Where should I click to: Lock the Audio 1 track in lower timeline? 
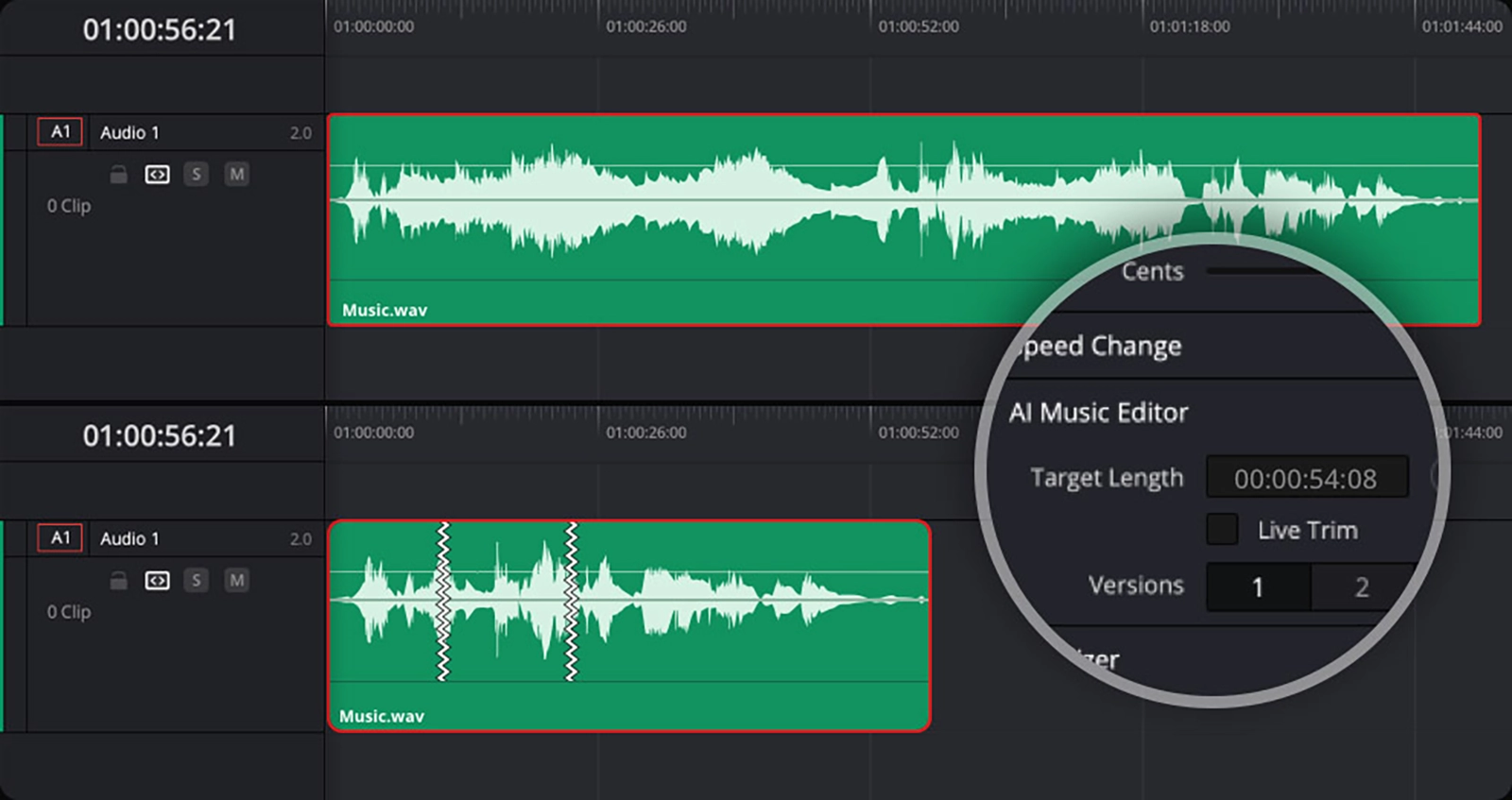point(118,581)
